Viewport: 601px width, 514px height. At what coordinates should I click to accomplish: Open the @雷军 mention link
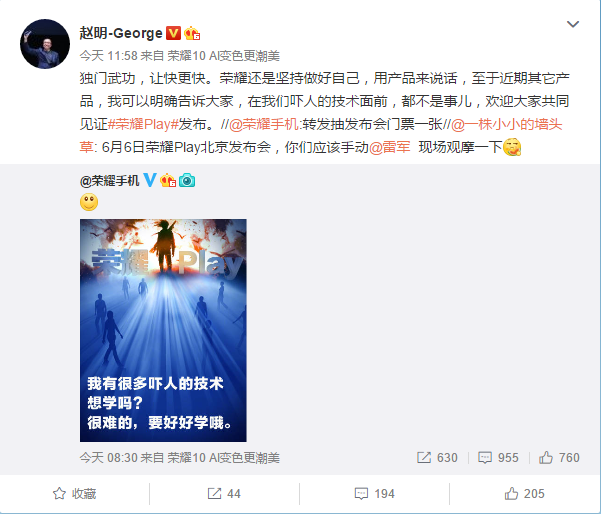390,147
